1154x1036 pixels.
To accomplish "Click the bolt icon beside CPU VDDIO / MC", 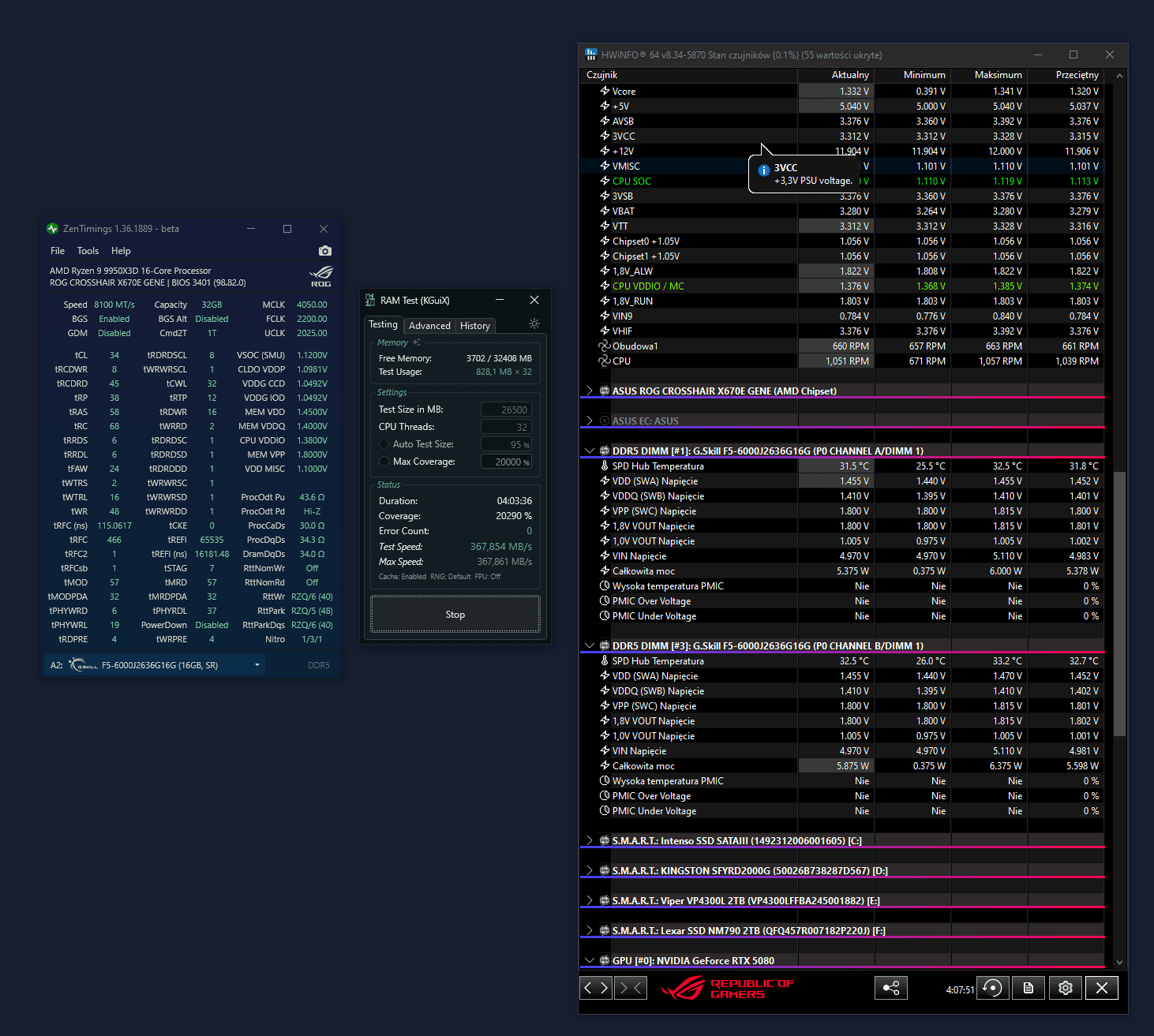I will pyautogui.click(x=605, y=286).
